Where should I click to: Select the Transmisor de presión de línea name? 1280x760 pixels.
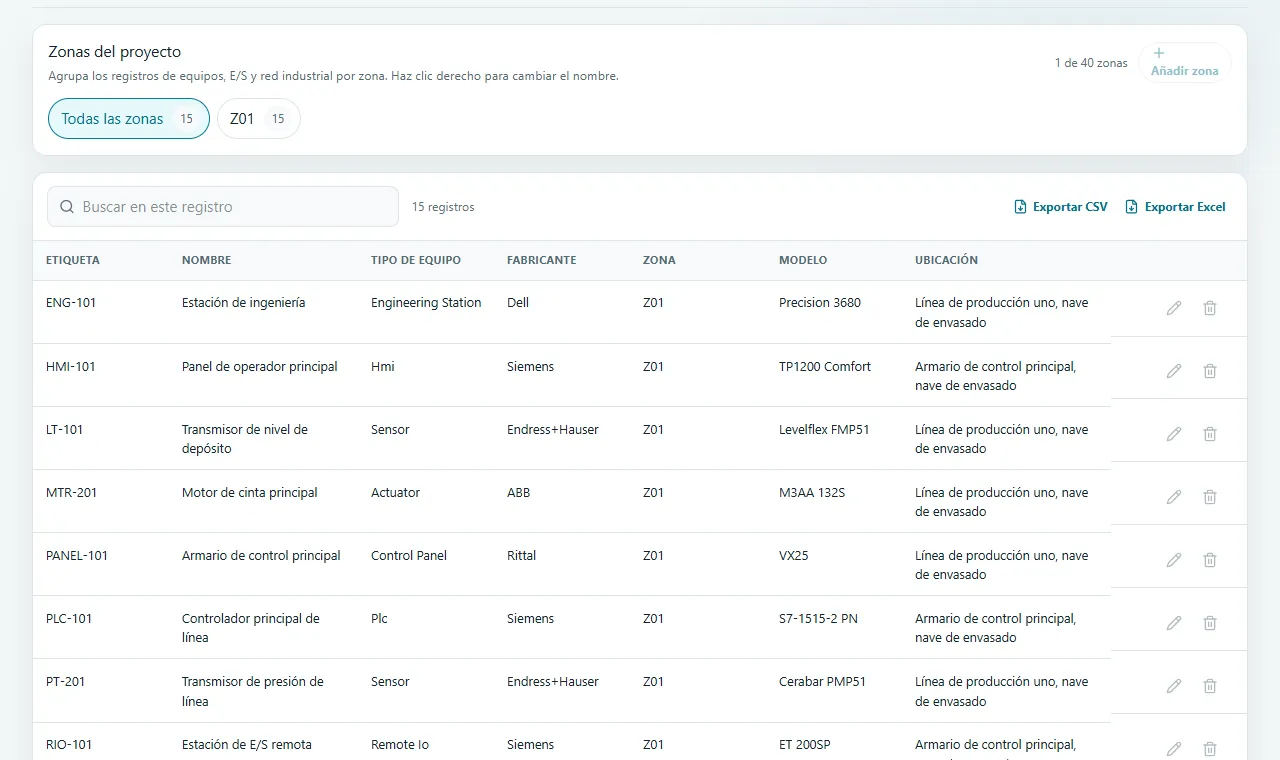(x=253, y=691)
